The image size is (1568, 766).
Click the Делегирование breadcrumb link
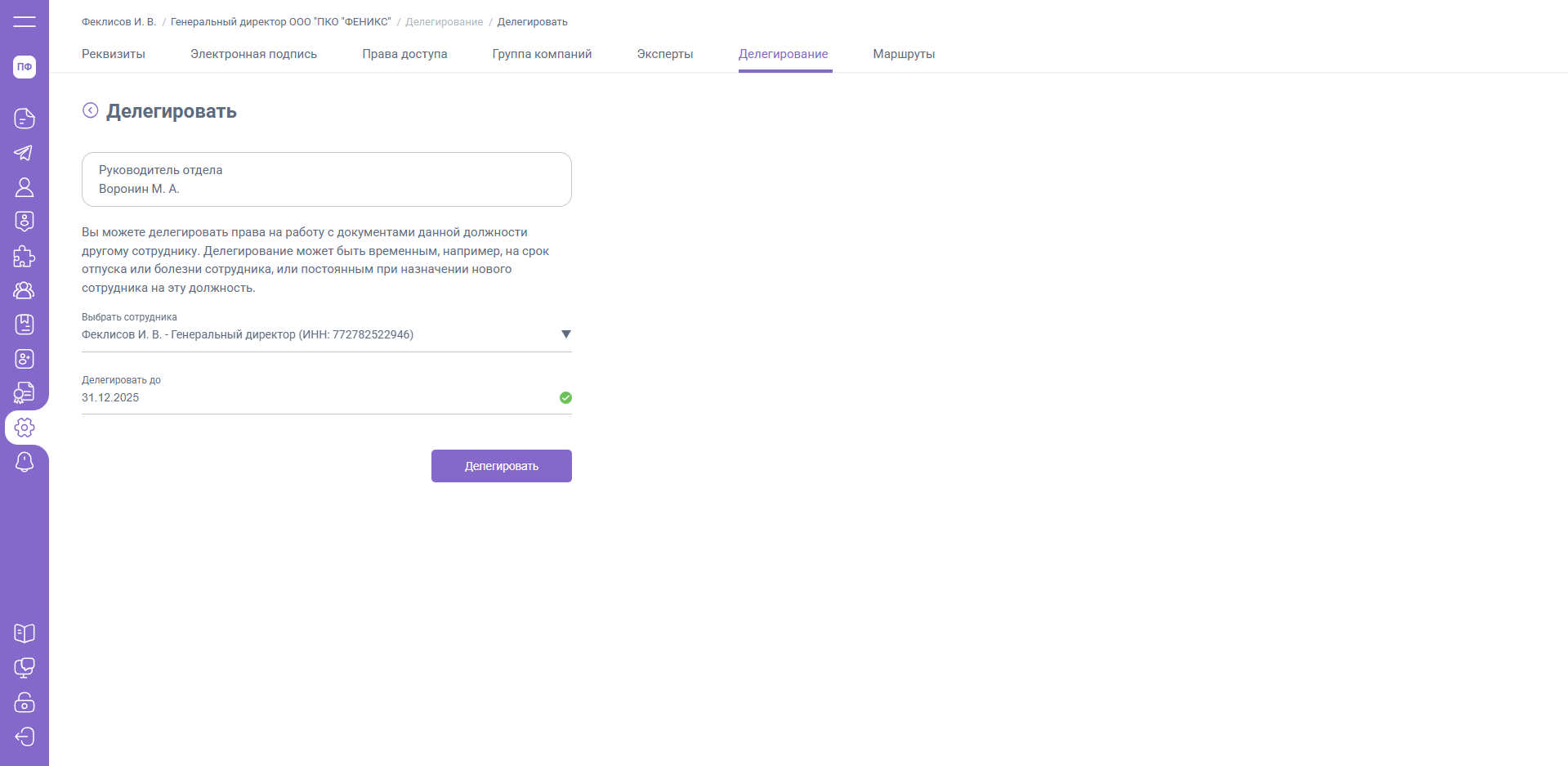[x=444, y=22]
